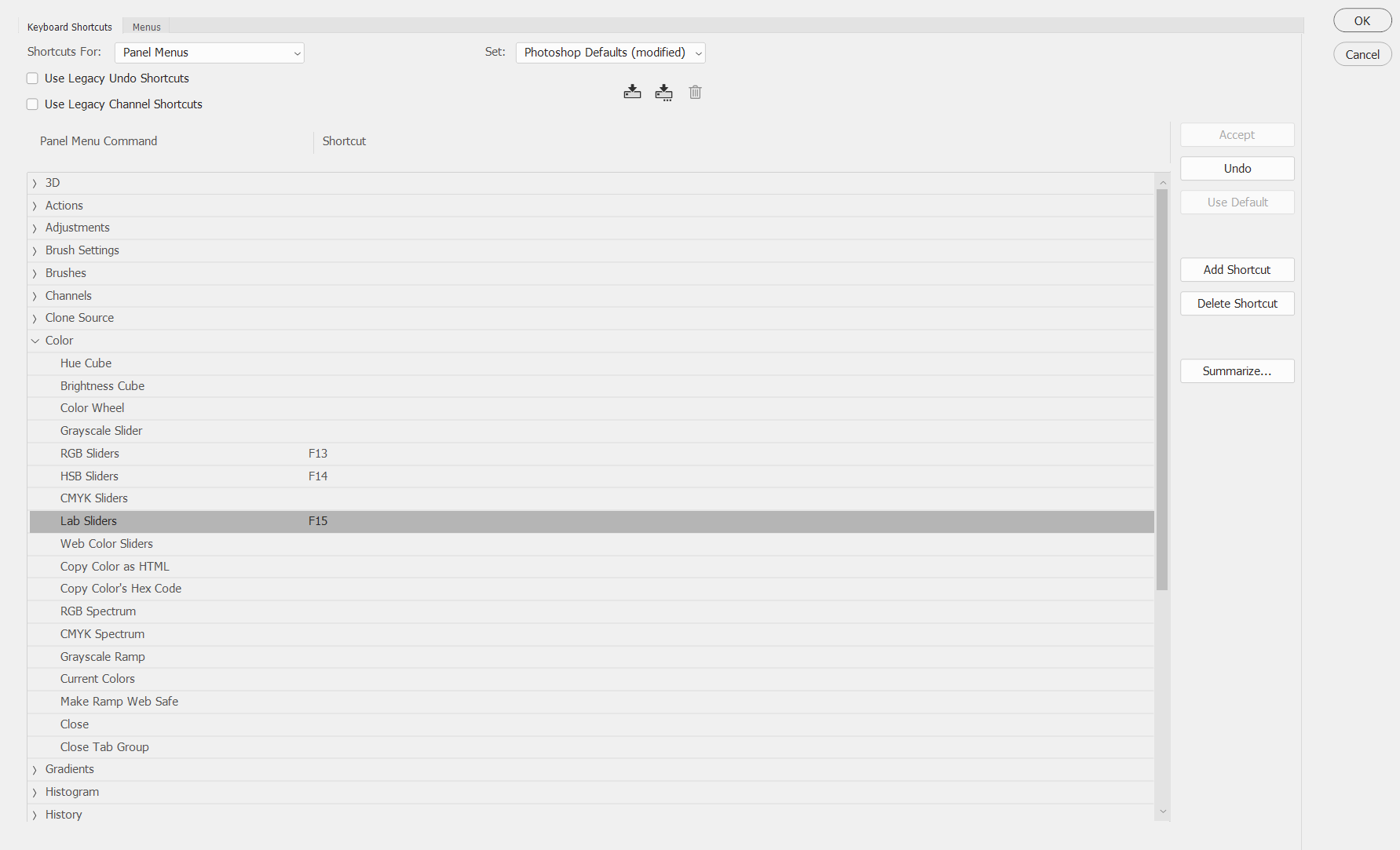1400x850 pixels.
Task: Save changes to current shortcut set icon
Action: click(632, 93)
